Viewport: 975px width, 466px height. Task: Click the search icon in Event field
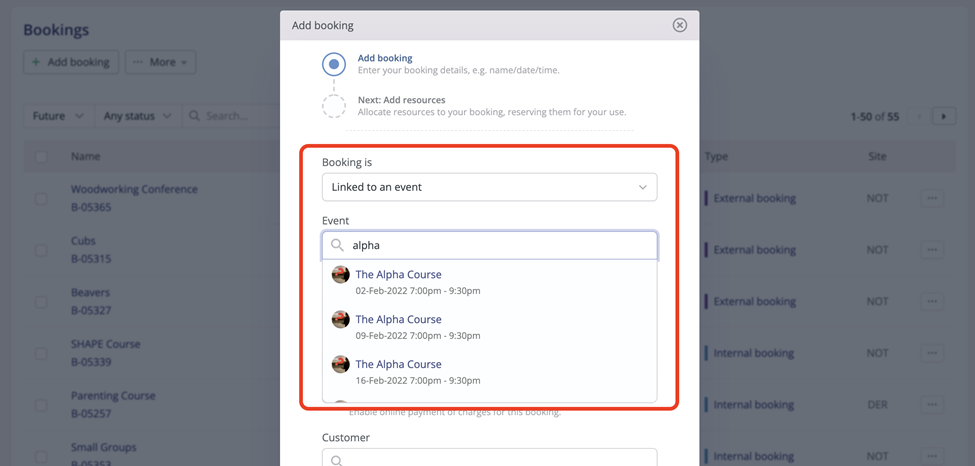(x=338, y=245)
